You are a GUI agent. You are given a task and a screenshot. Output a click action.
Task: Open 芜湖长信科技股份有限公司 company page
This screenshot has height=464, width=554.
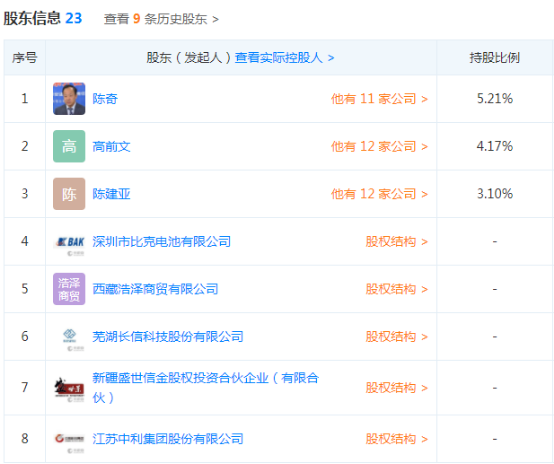(x=168, y=337)
